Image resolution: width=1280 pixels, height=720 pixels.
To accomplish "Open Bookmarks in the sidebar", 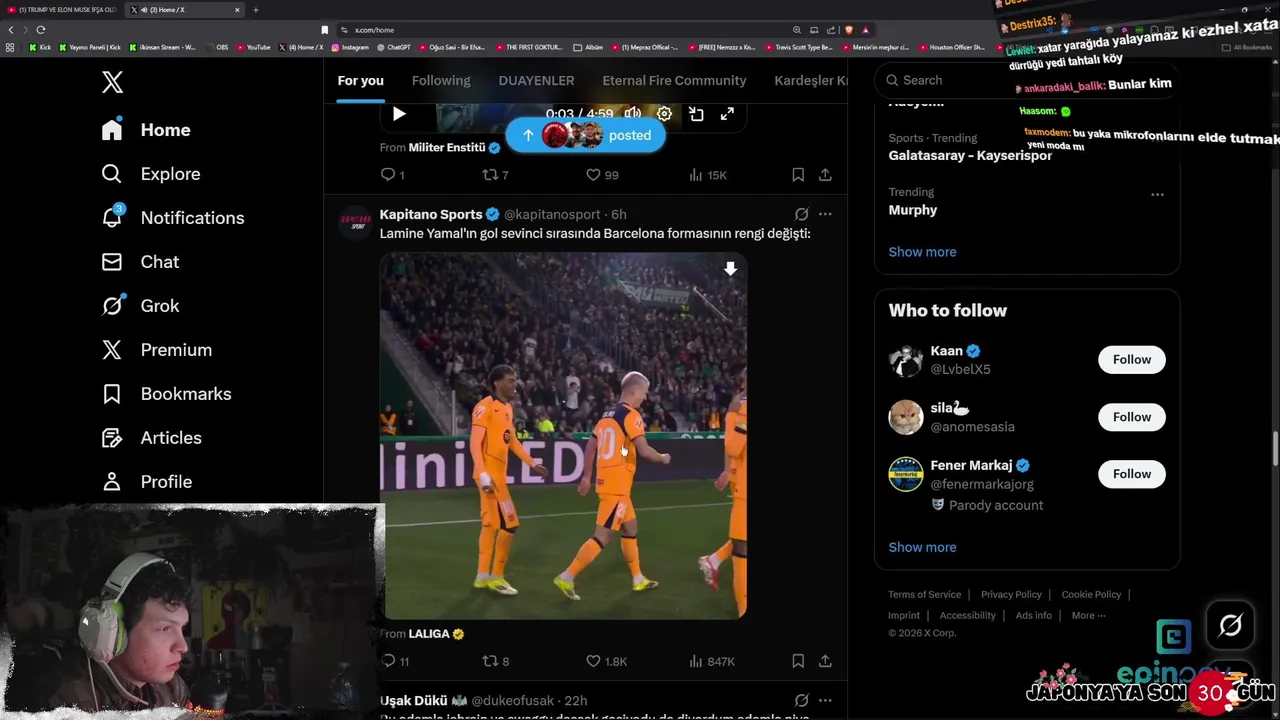I will pos(166,394).
